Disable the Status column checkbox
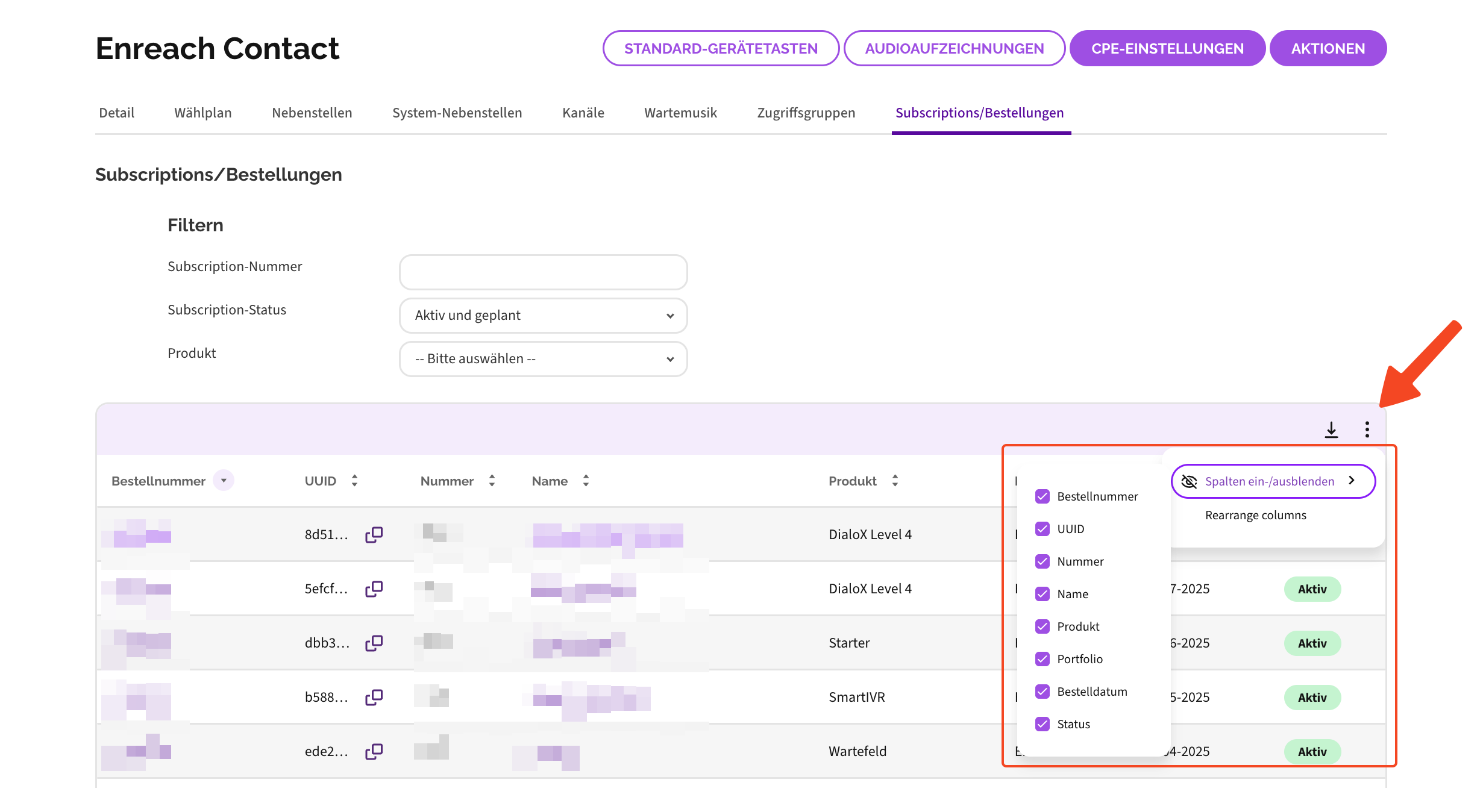Image resolution: width=1483 pixels, height=812 pixels. pyautogui.click(x=1042, y=724)
